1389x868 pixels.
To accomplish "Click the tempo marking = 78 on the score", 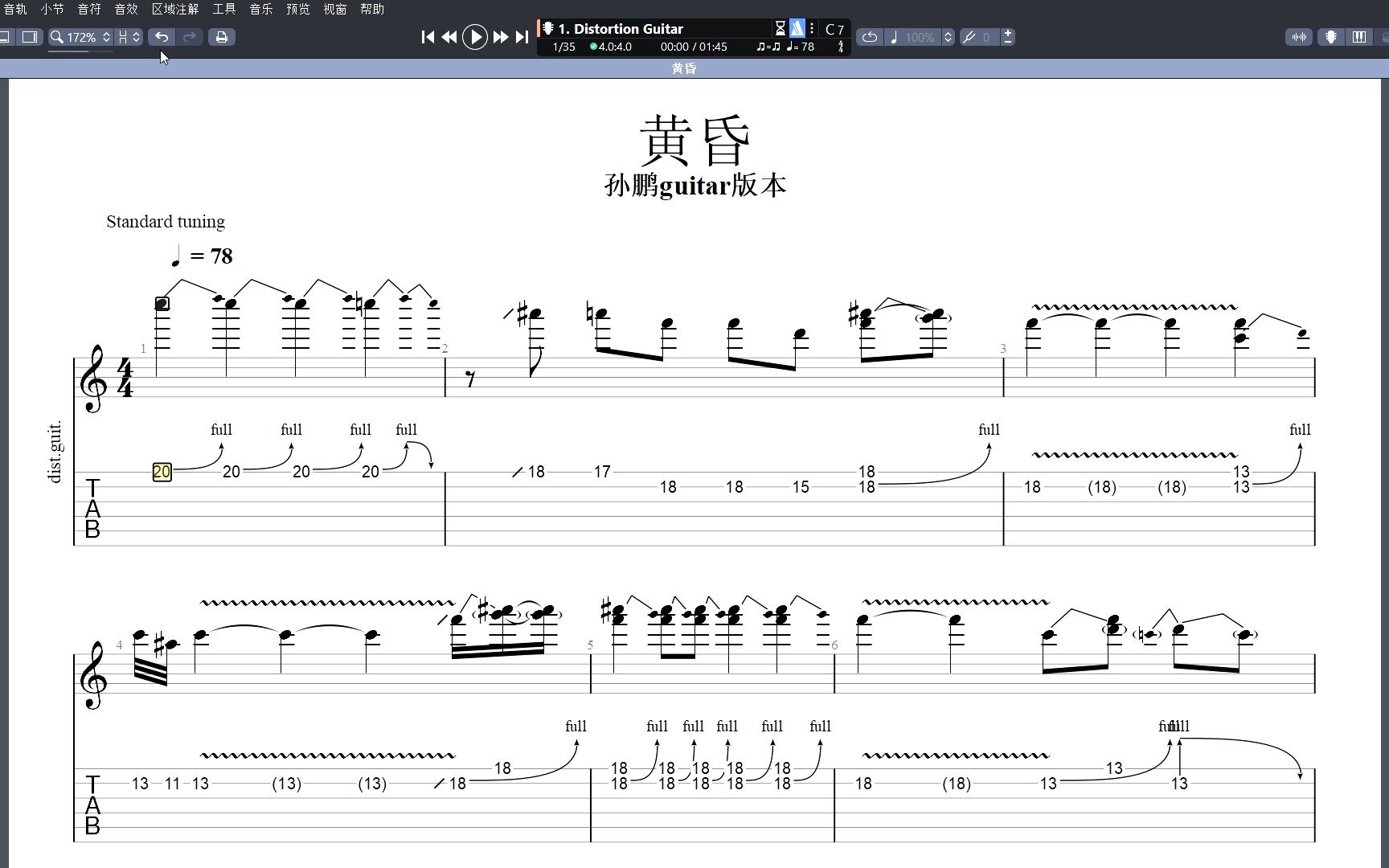I will tap(202, 256).
